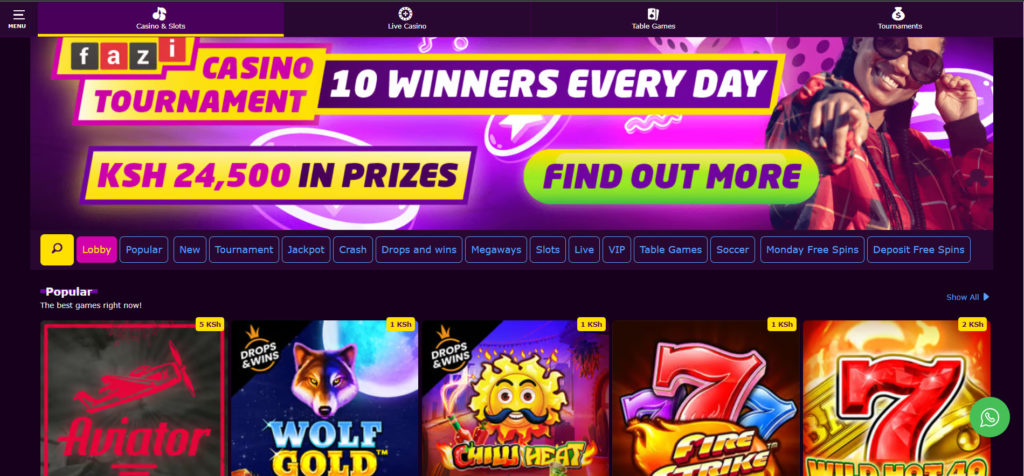Select the Lobby category filter
1024x476 pixels.
click(x=97, y=249)
